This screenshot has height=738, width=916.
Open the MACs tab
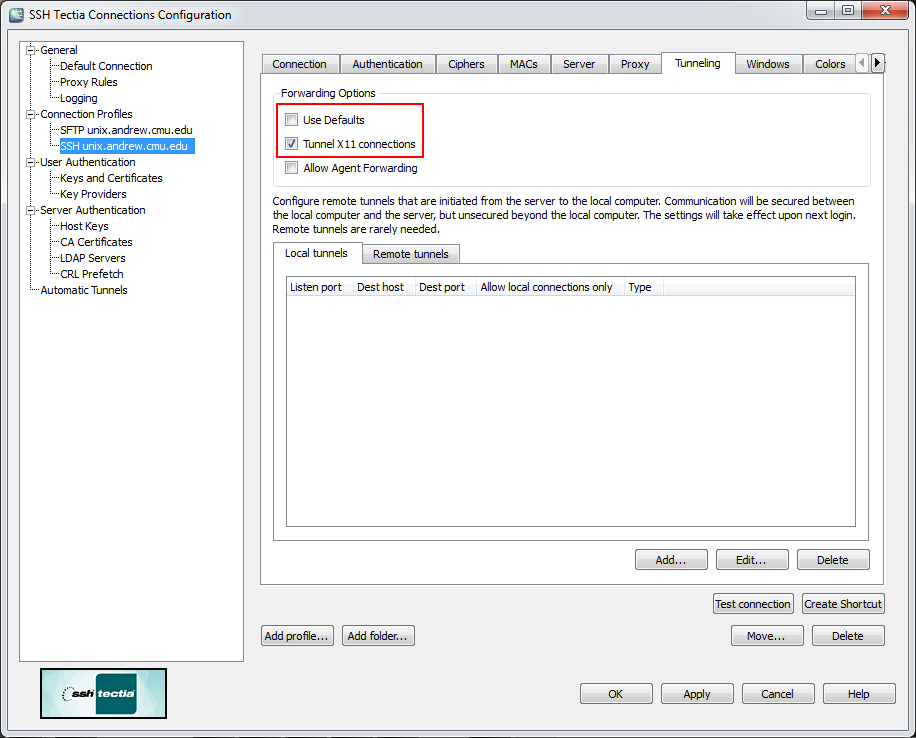[524, 64]
